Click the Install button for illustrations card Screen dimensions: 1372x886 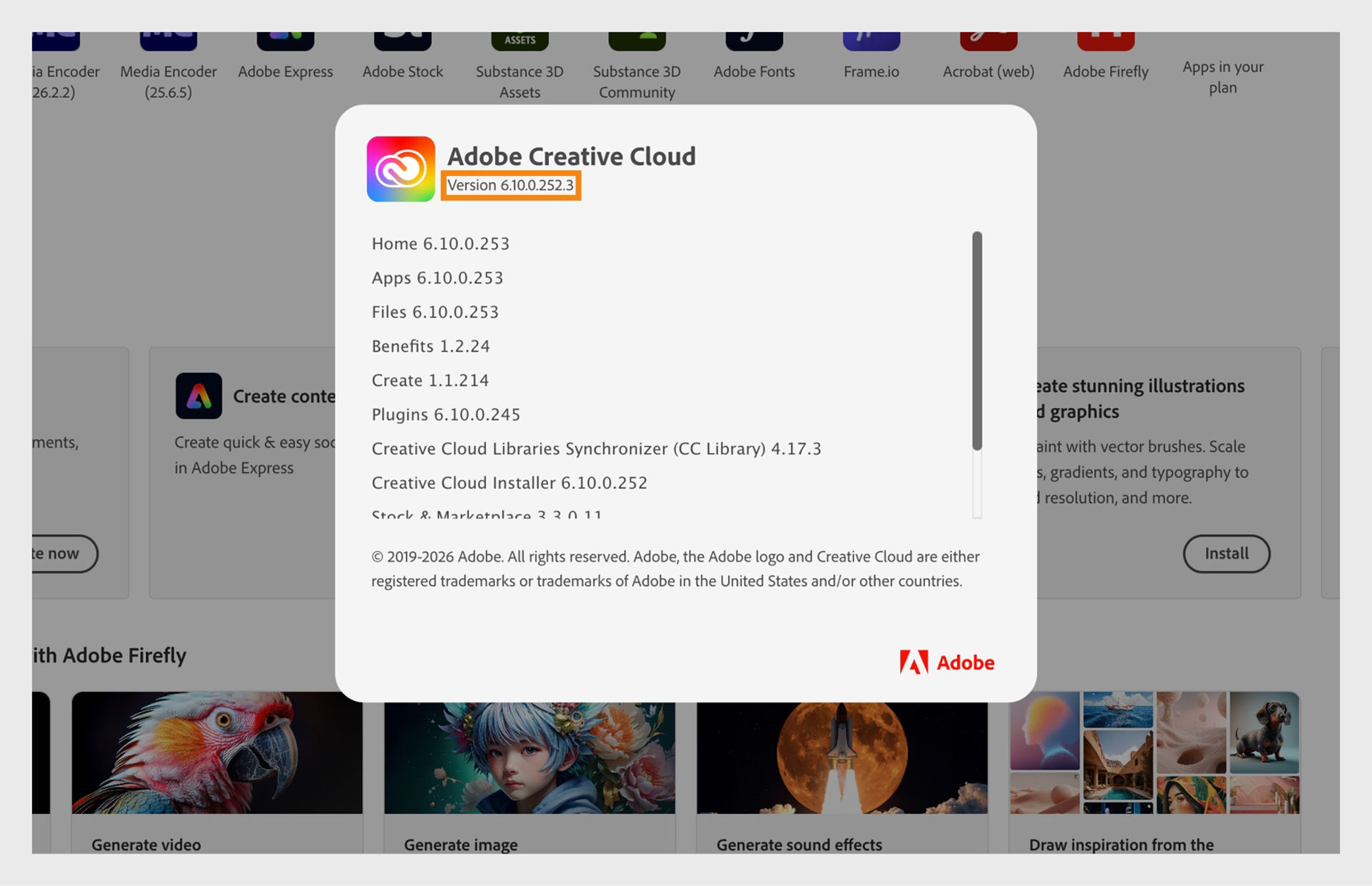point(1226,554)
